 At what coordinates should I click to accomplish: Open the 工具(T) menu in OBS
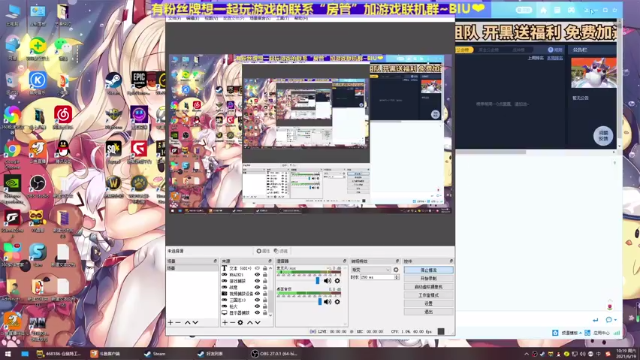(282, 18)
